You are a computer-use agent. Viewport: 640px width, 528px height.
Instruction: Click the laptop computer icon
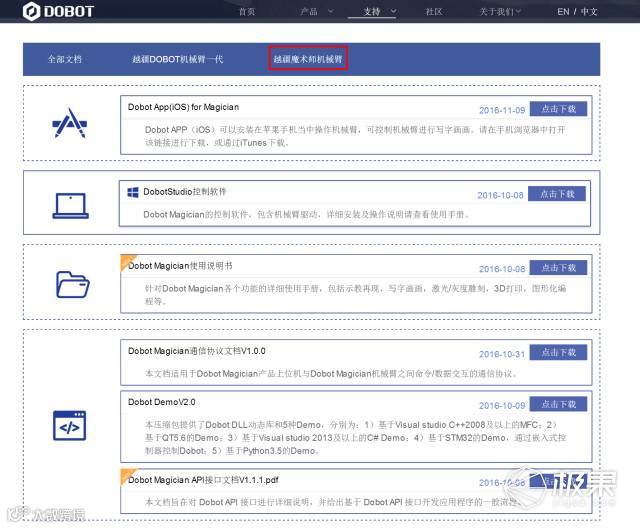point(71,206)
